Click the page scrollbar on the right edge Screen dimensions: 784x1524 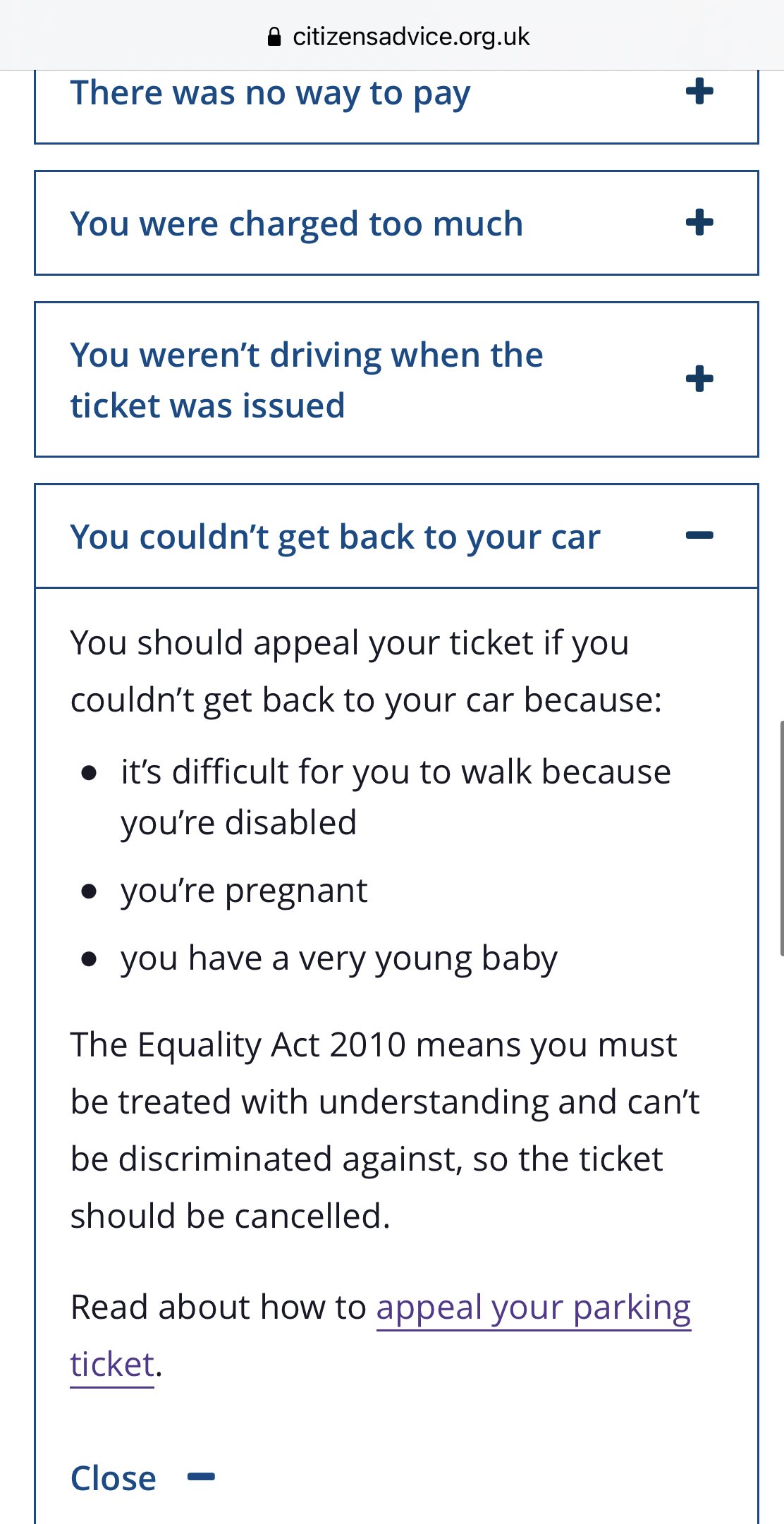click(781, 838)
